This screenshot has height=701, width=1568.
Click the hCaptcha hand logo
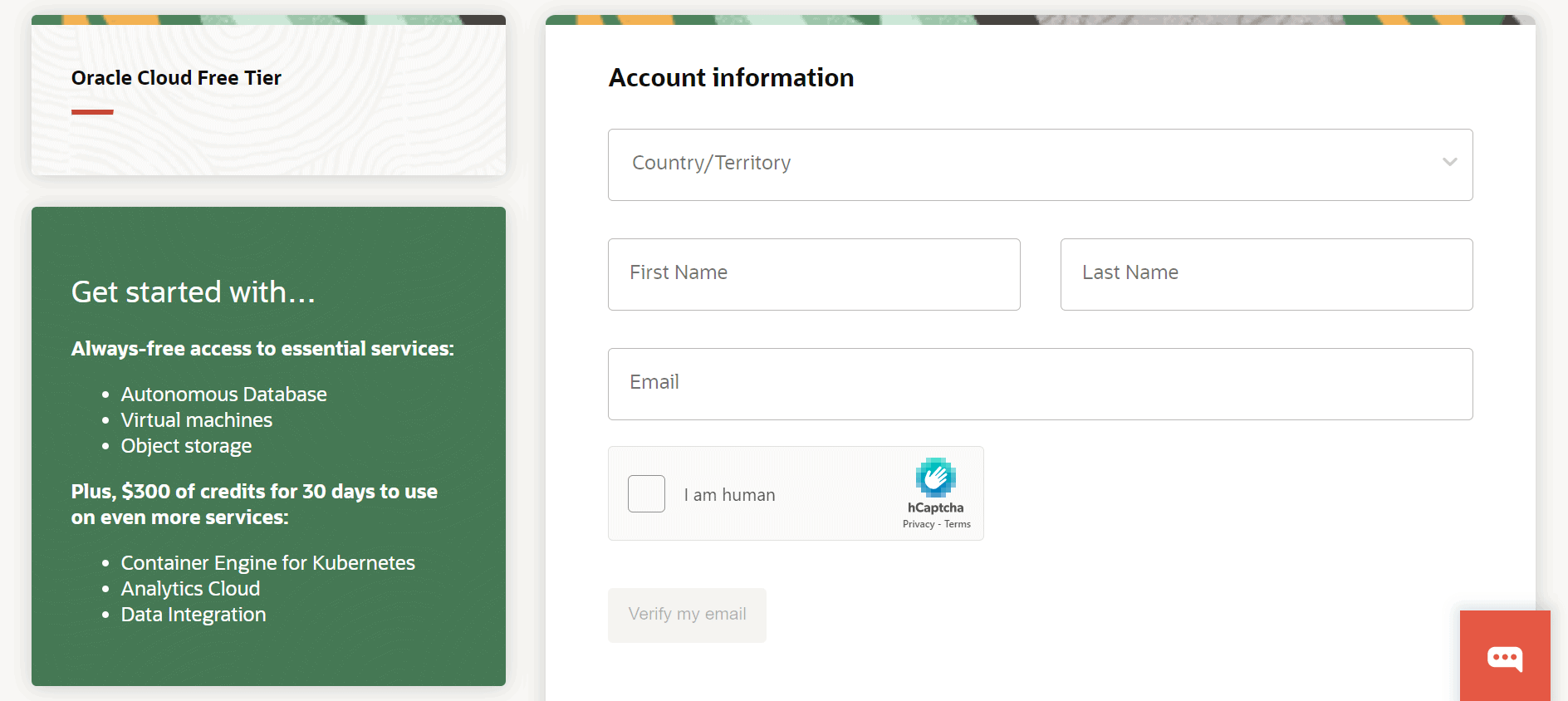coord(935,478)
